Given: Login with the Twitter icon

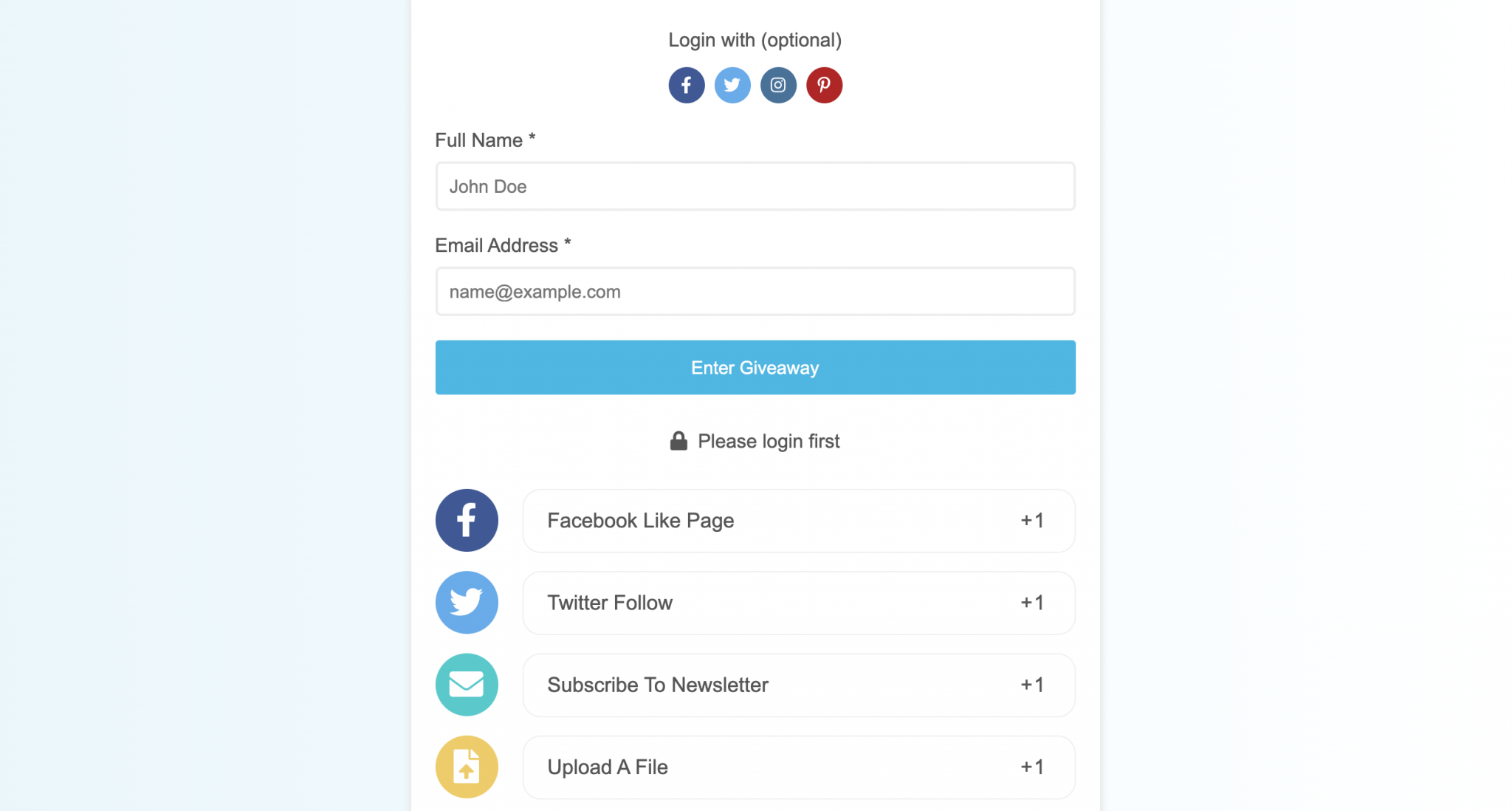Looking at the screenshot, I should (732, 85).
